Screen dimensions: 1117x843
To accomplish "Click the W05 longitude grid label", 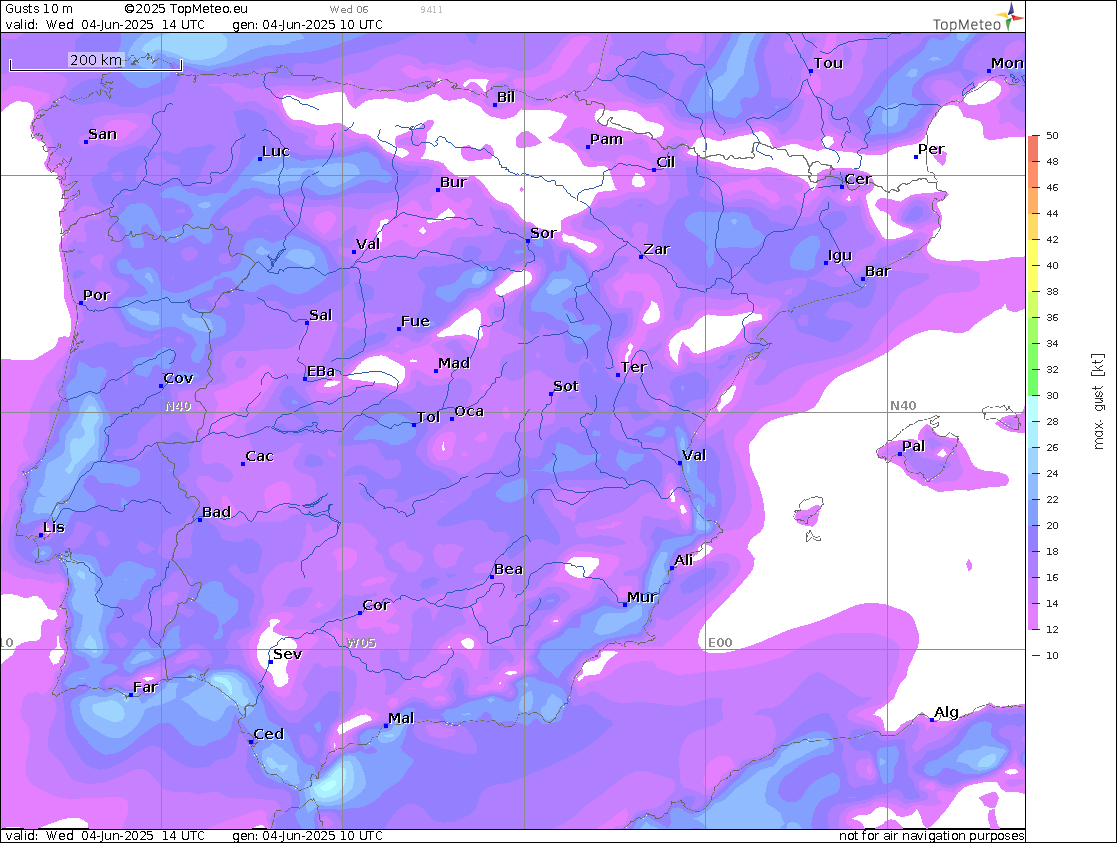I will [361, 643].
